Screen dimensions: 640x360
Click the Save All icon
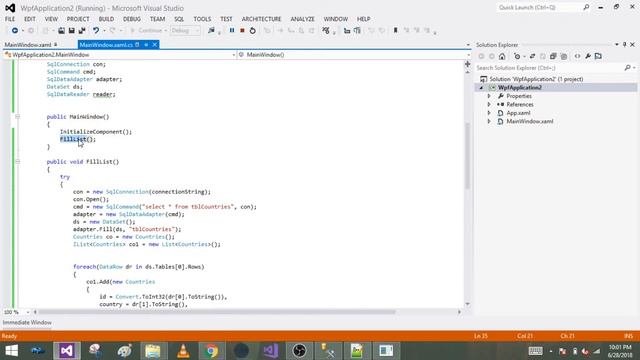(x=82, y=31)
